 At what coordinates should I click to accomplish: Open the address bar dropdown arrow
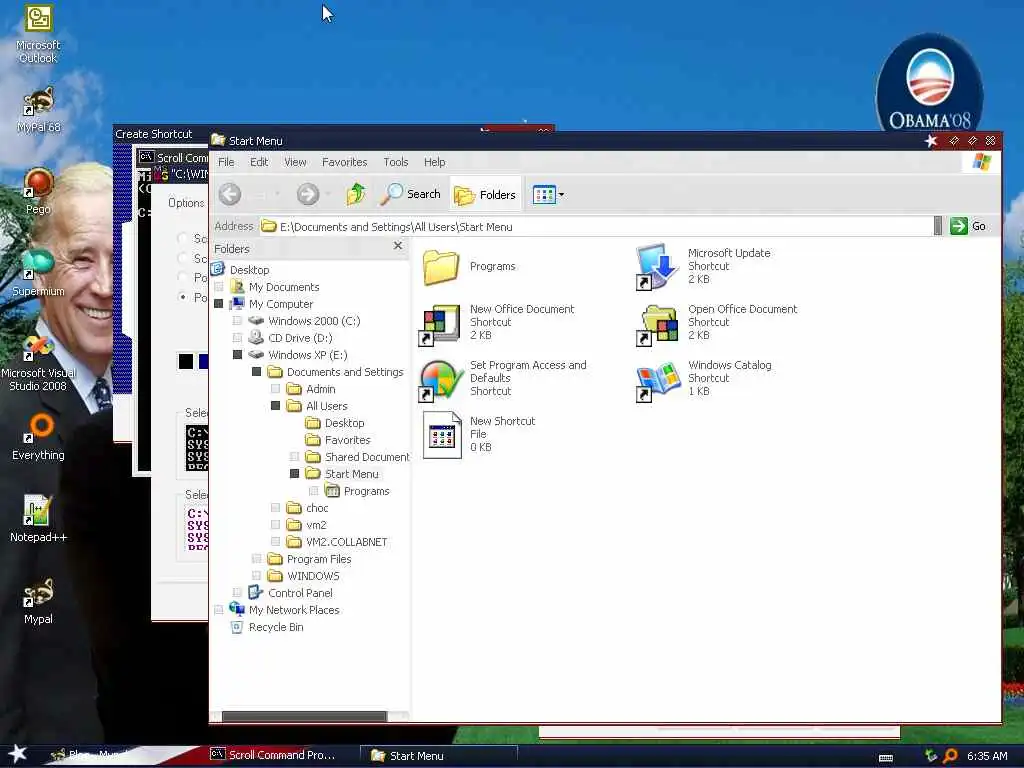938,226
